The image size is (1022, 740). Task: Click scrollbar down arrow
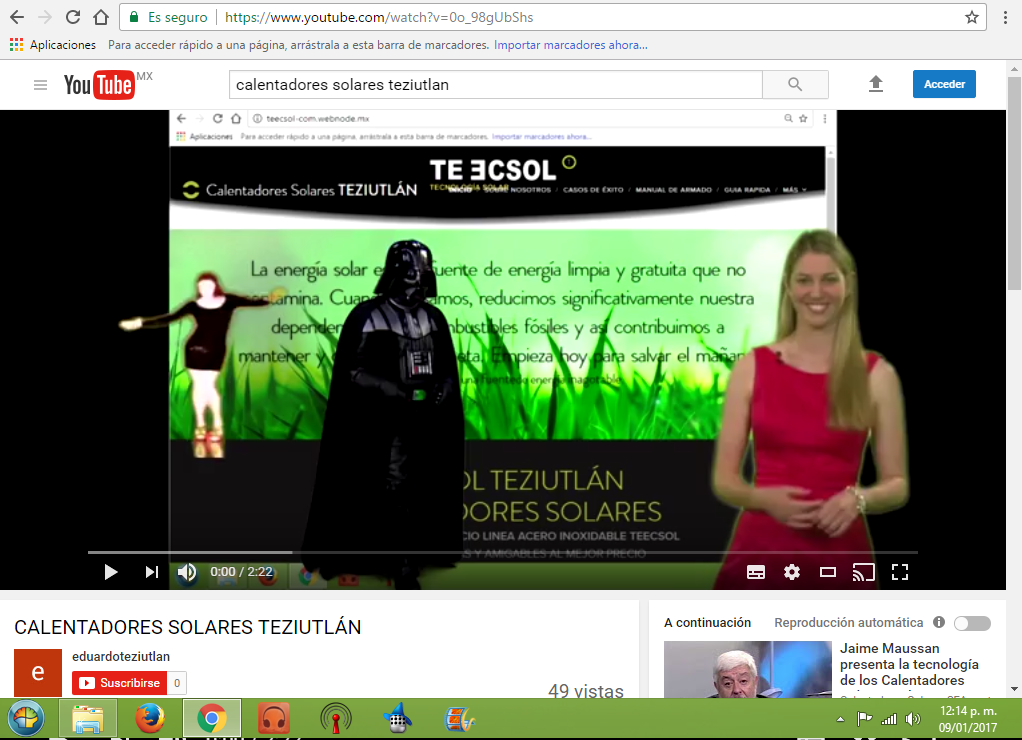click(x=1014, y=689)
